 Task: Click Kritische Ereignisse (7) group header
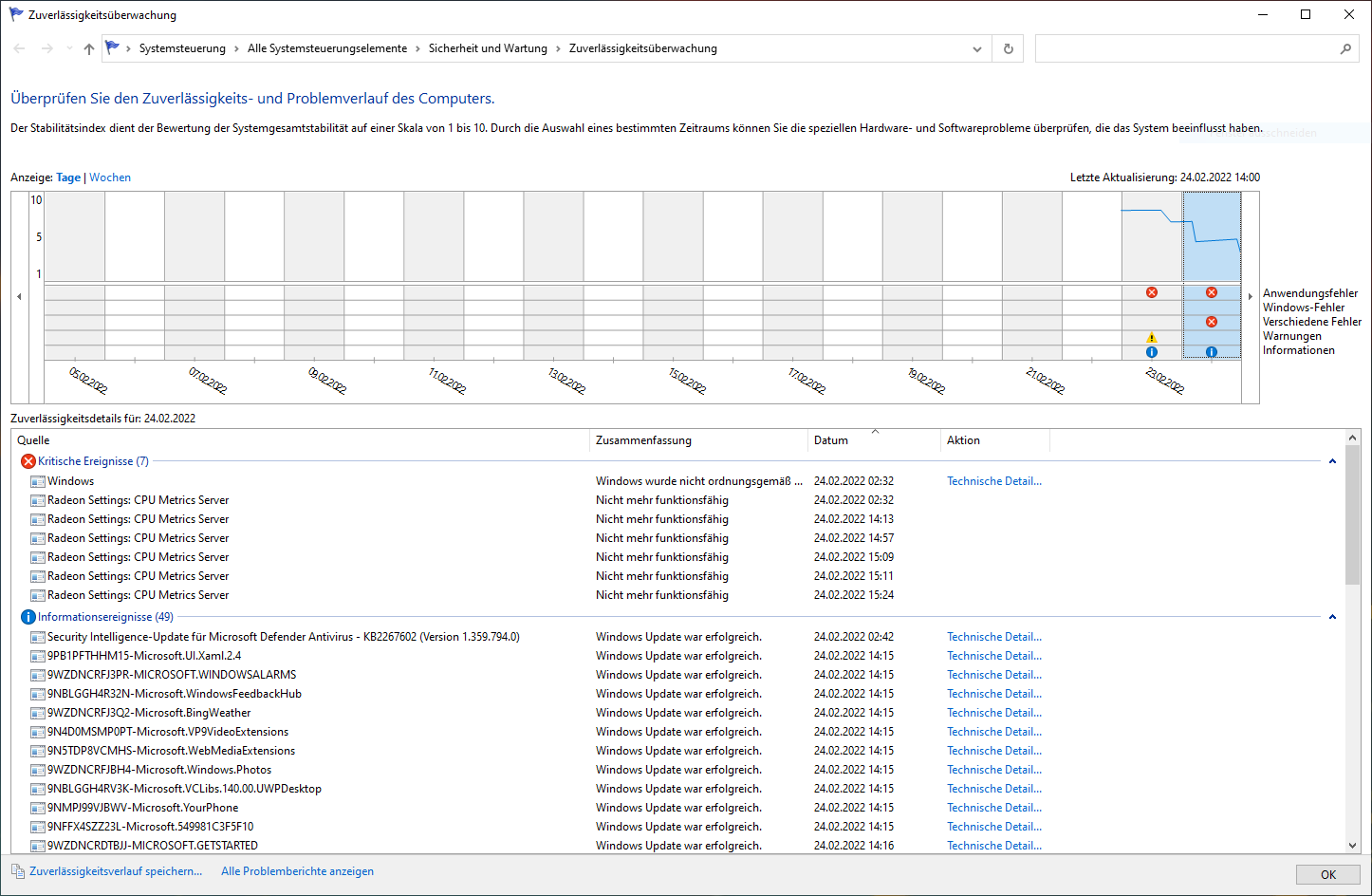tap(93, 461)
